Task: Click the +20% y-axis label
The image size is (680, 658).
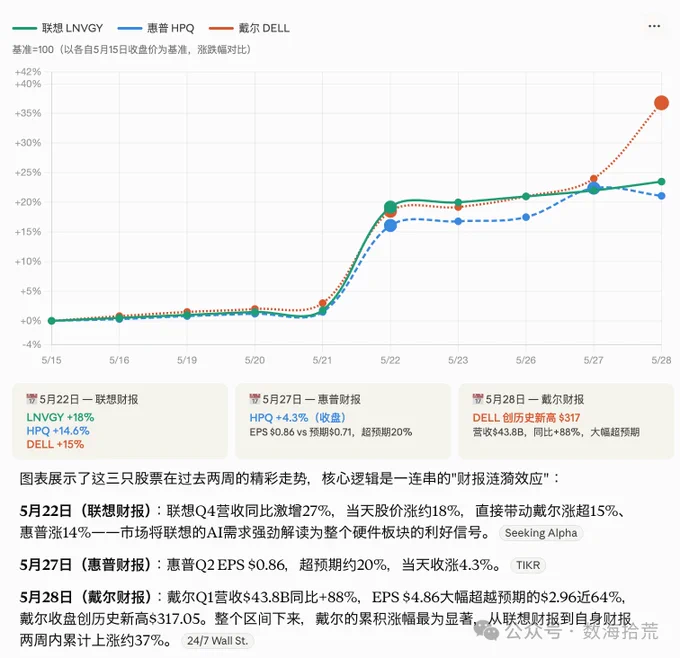Action: [x=28, y=202]
